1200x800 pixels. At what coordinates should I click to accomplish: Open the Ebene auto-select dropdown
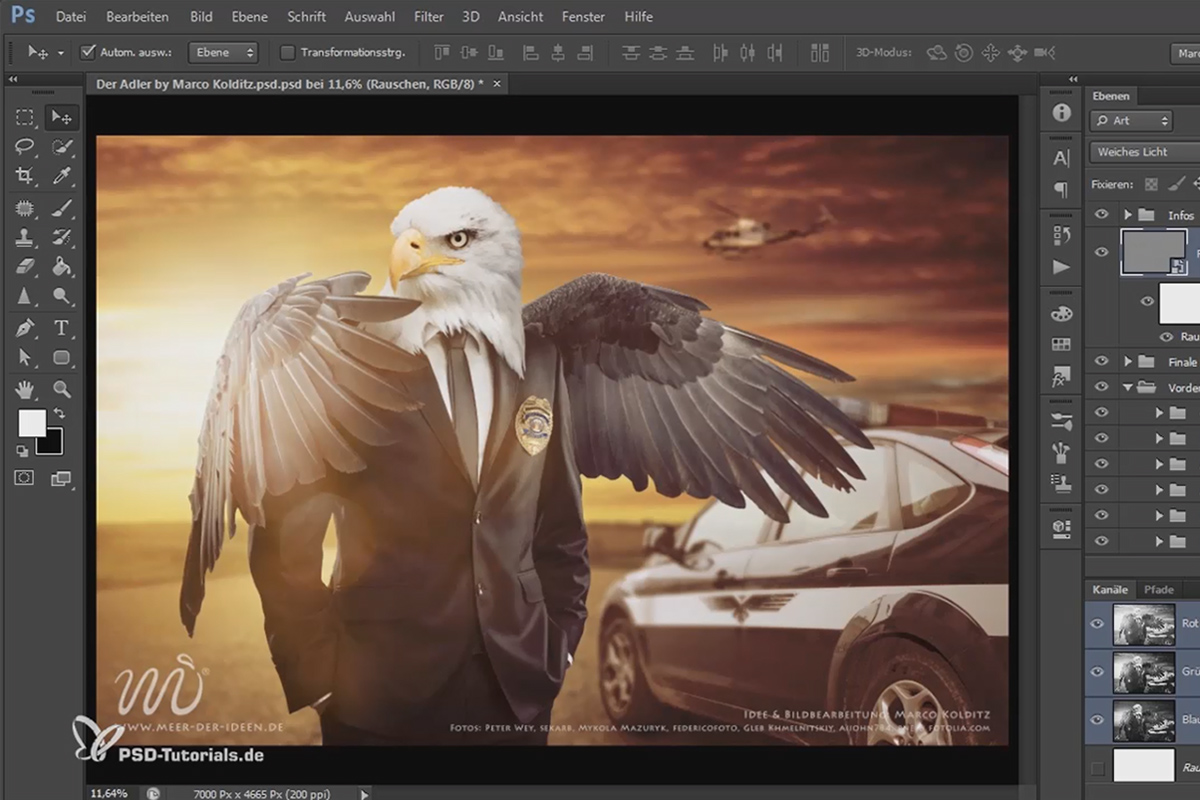pos(222,52)
